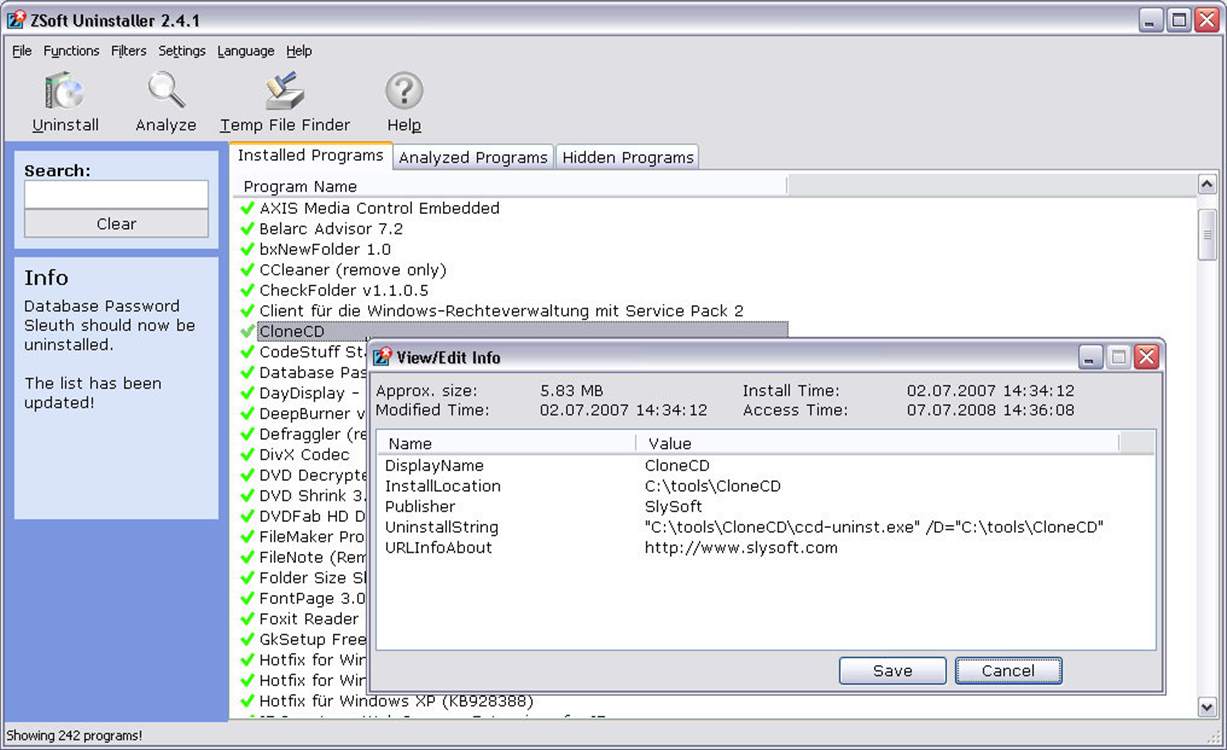This screenshot has height=750, width=1227.
Task: Click green checkmark beside DivX Codec
Action: coord(247,454)
